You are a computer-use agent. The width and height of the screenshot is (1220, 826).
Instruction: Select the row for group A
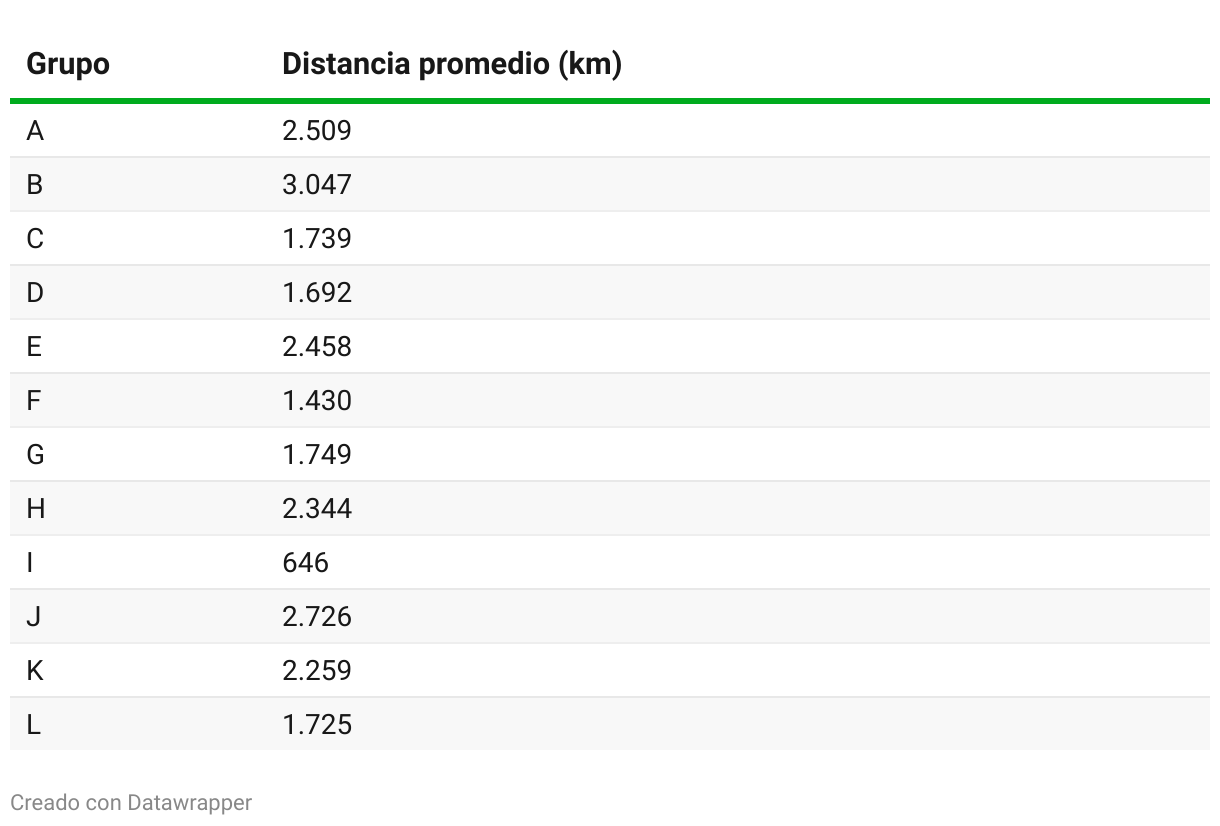[x=610, y=131]
